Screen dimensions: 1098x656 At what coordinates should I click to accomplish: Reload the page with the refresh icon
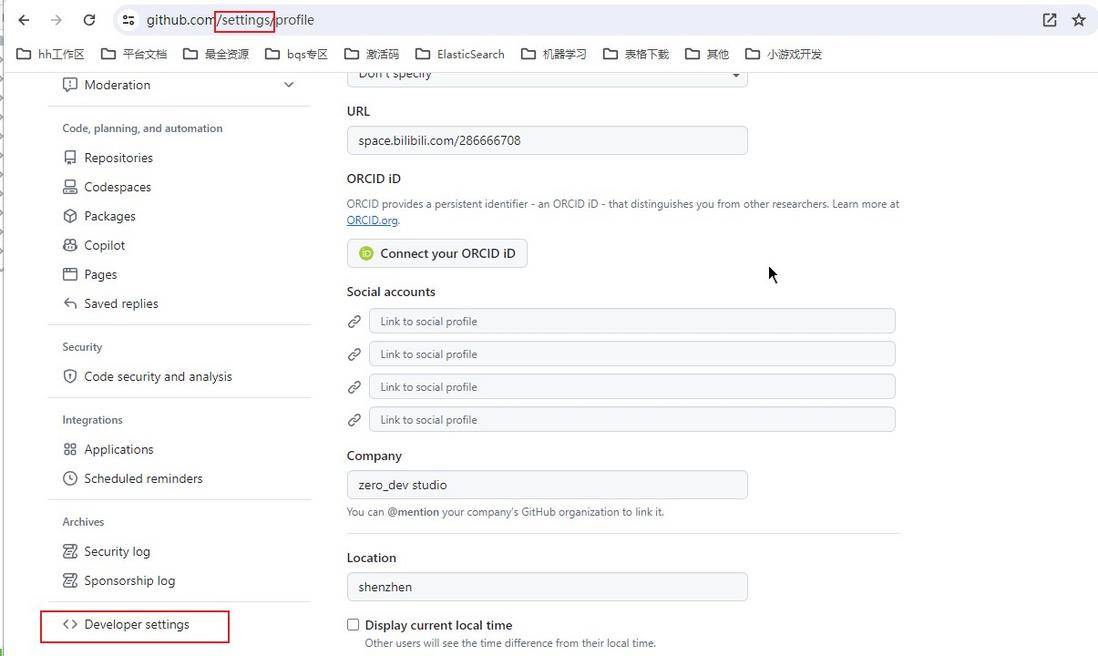click(89, 20)
